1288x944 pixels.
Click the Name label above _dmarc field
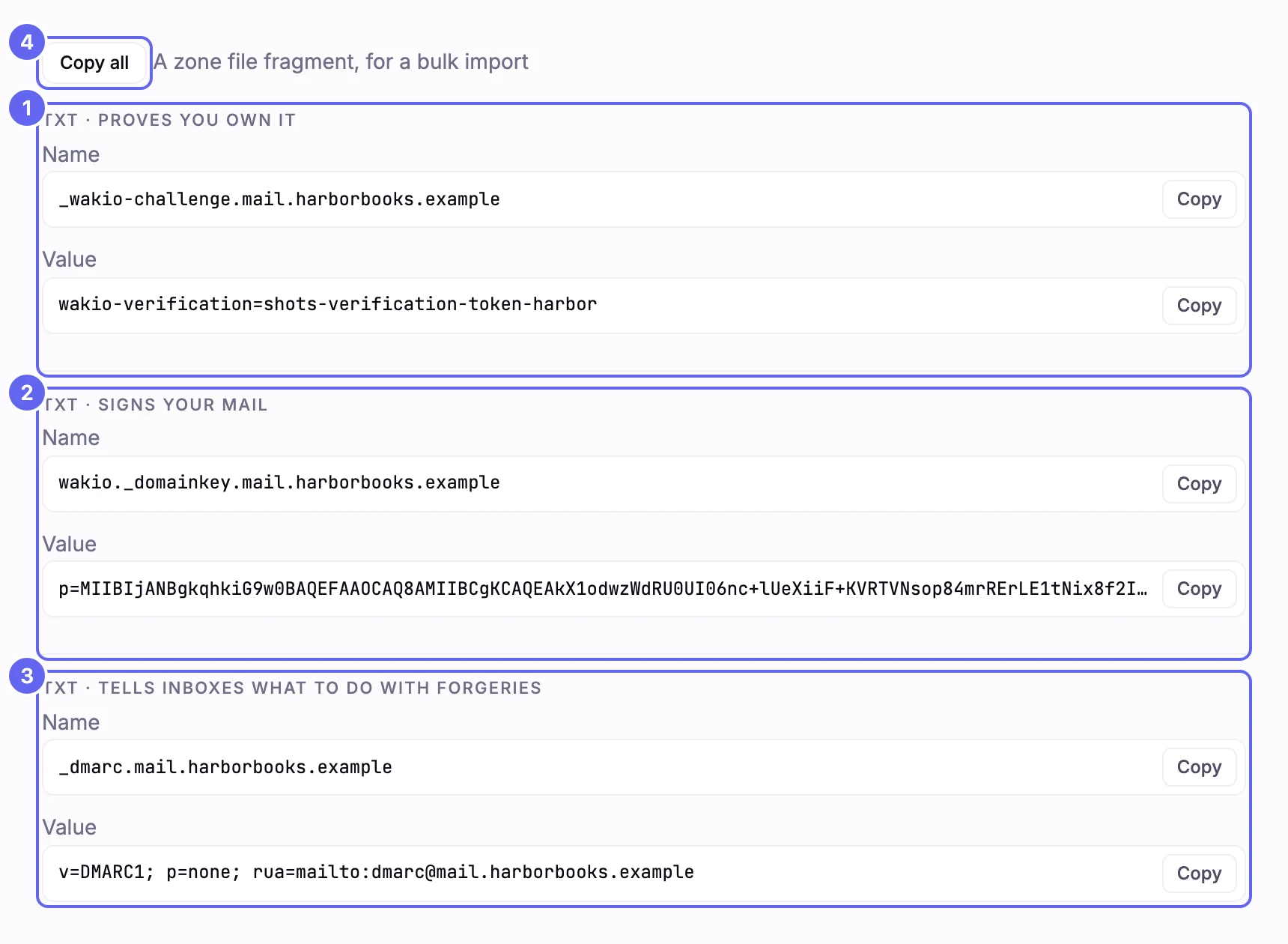pyautogui.click(x=71, y=722)
